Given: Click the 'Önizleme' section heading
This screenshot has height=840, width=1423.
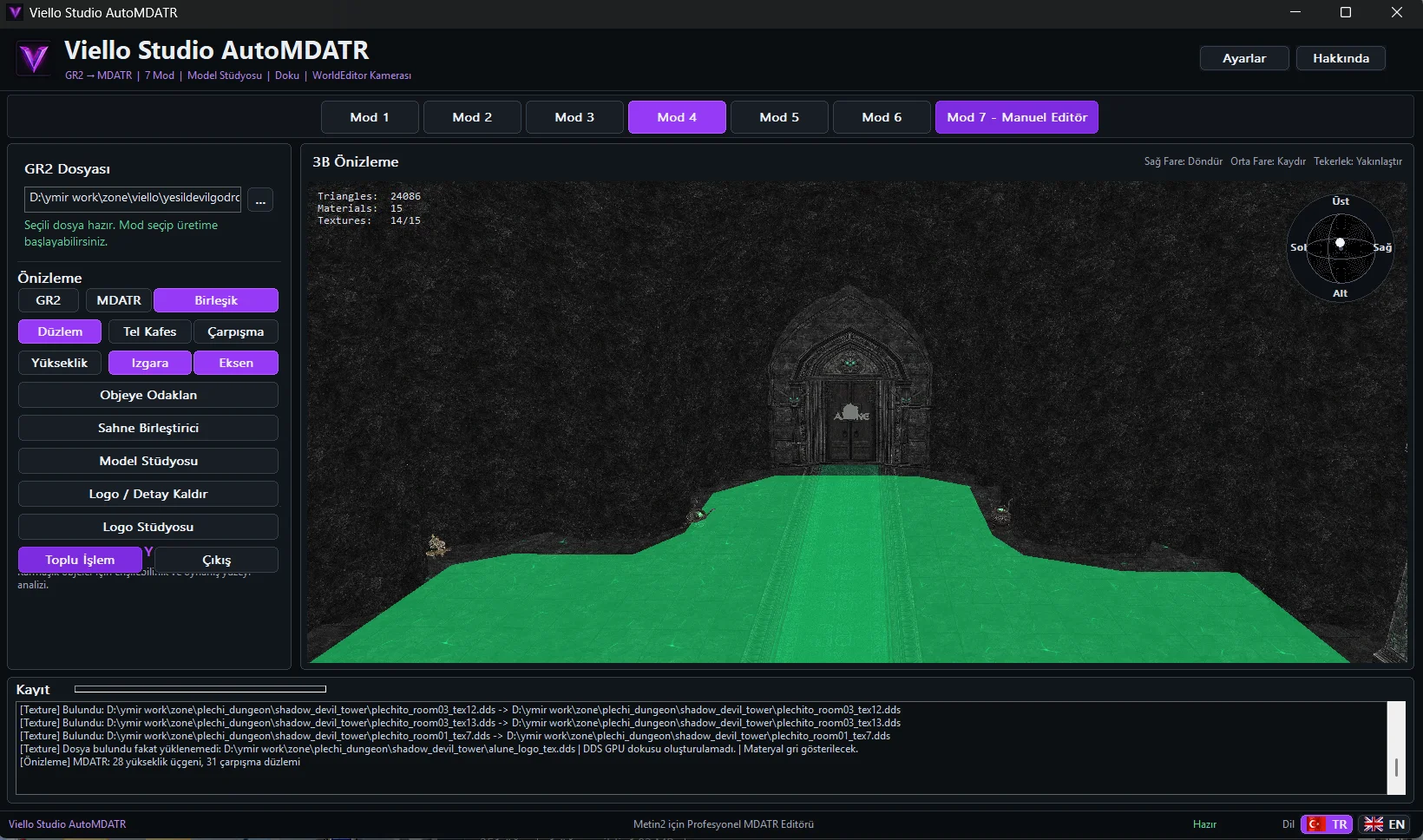Looking at the screenshot, I should 49,278.
